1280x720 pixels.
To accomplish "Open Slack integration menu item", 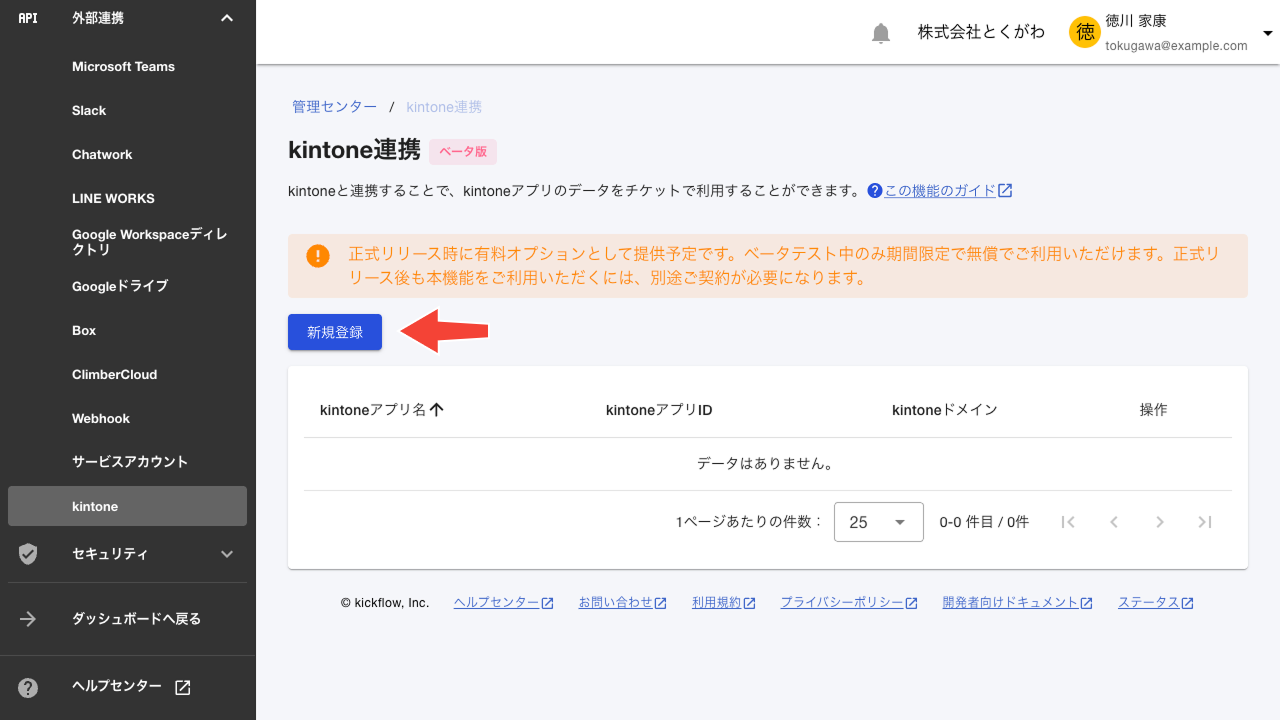I will click(127, 111).
